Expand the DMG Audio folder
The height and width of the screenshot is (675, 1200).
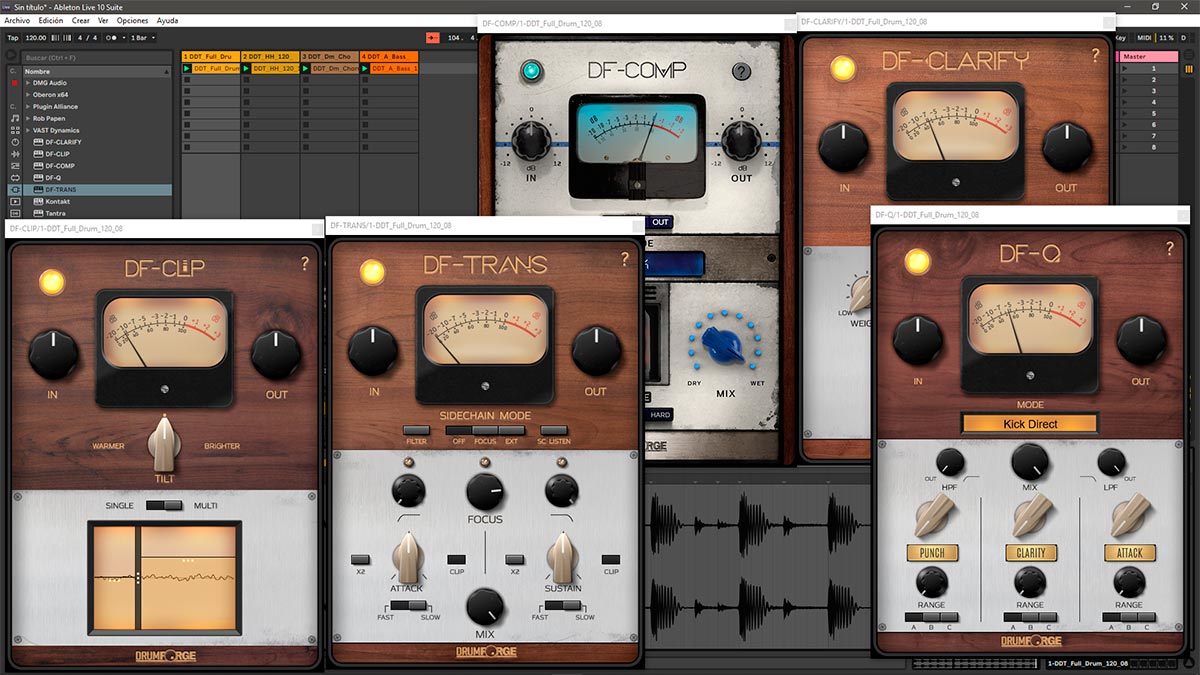28,83
